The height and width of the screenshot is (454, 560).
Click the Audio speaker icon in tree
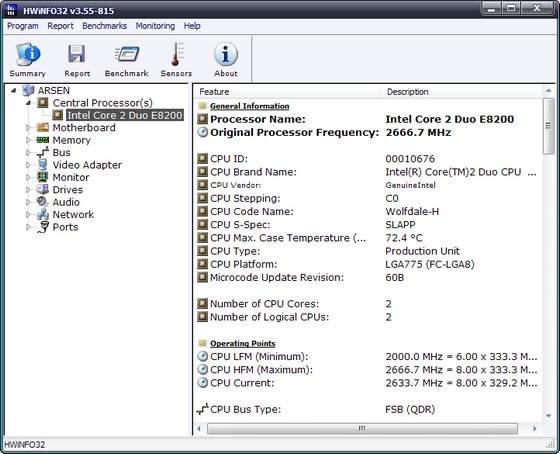pyautogui.click(x=42, y=202)
